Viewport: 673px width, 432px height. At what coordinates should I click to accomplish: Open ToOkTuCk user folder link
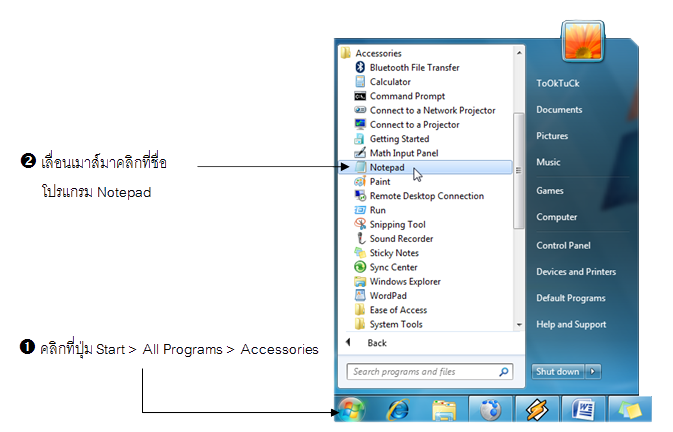click(558, 83)
